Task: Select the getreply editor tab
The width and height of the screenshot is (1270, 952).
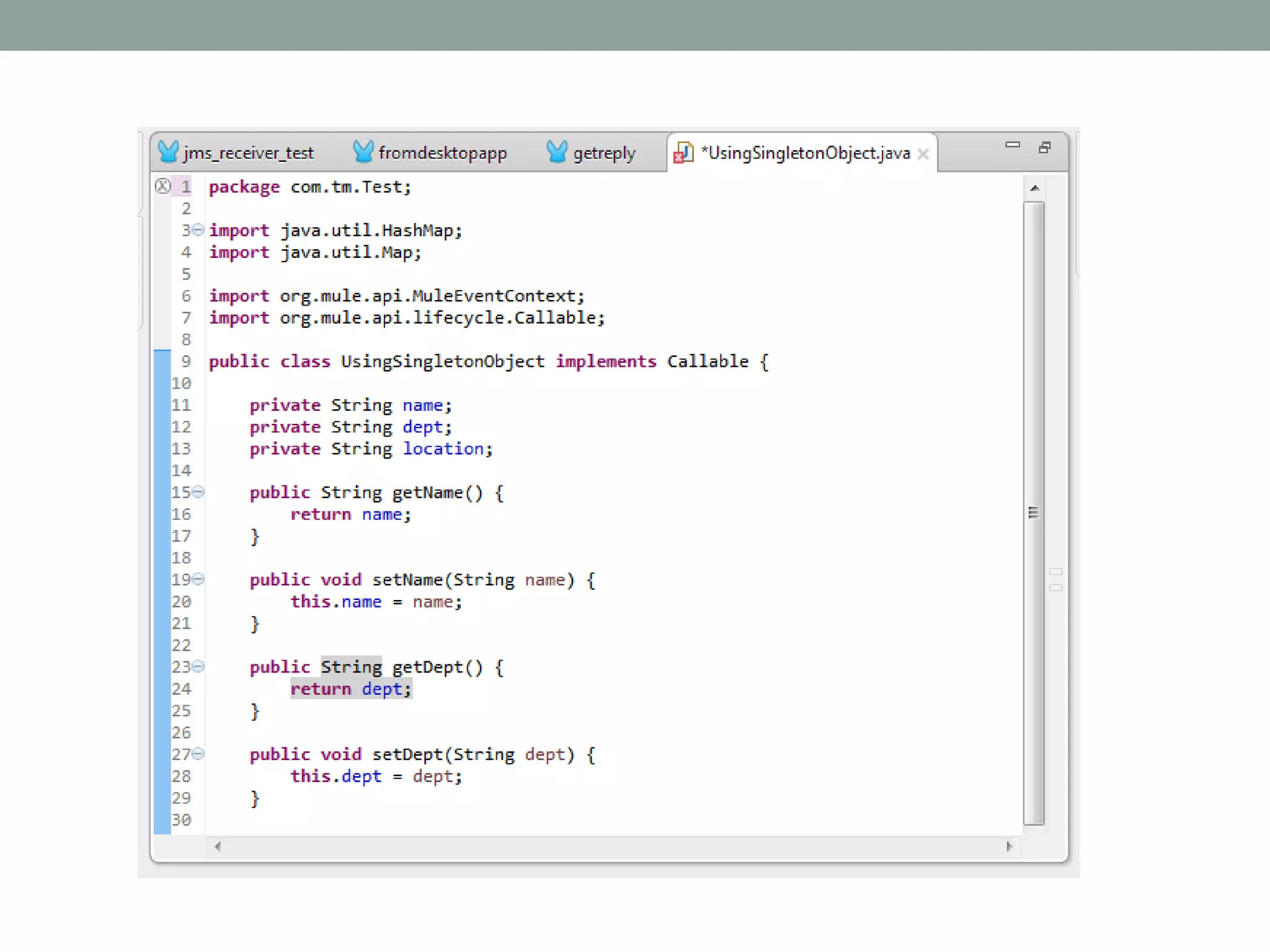Action: click(604, 153)
